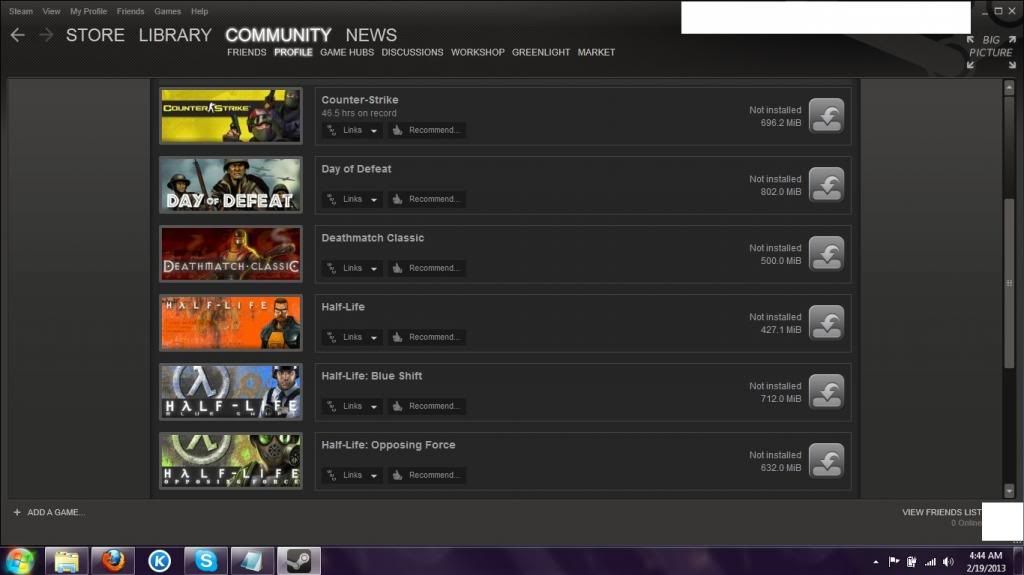Go back with the left arrow
Screen dimensions: 1024x575
[18, 35]
